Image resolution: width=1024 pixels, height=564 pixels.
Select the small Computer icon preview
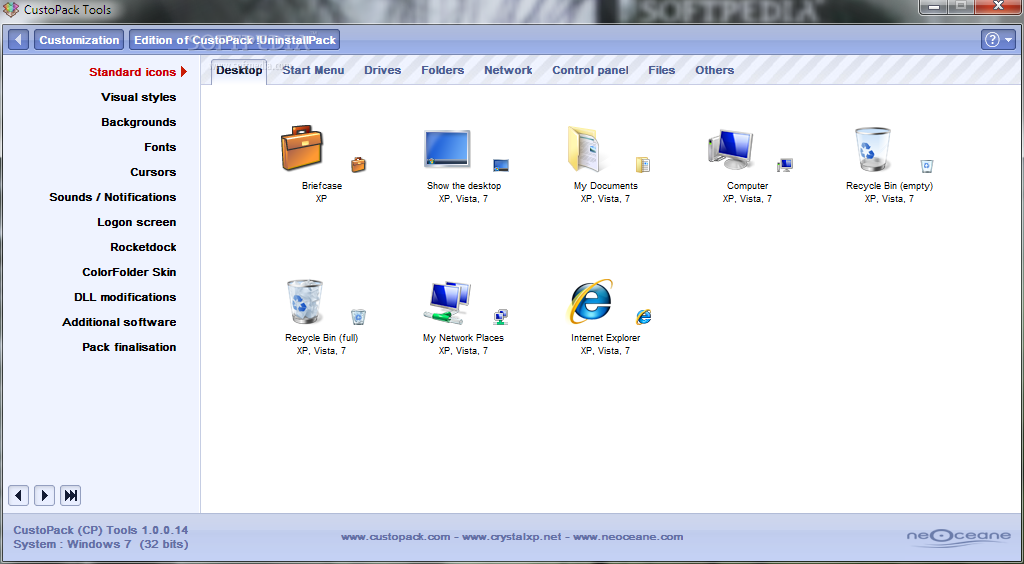tap(785, 165)
